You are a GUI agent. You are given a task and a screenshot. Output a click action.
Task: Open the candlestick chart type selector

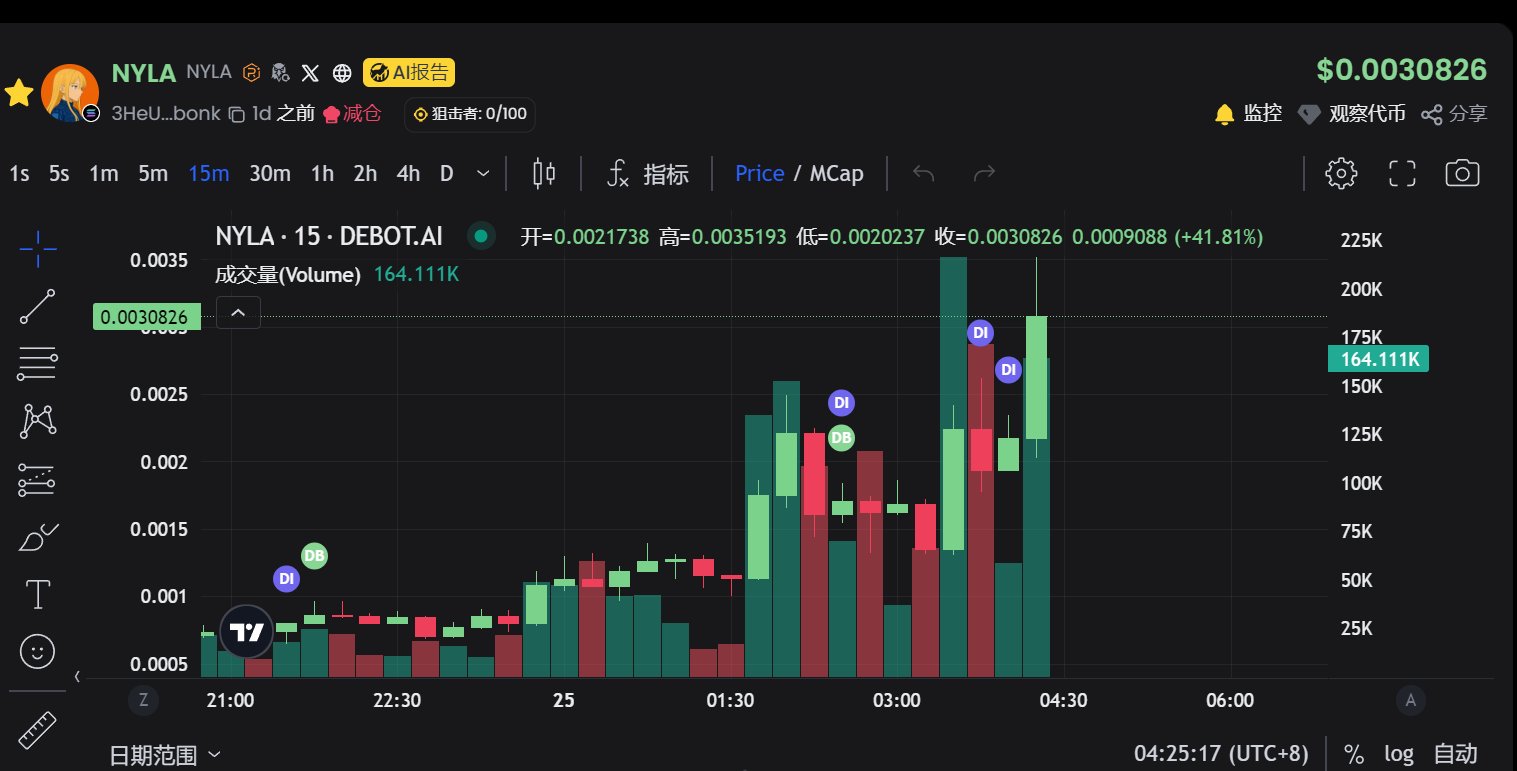(x=544, y=173)
